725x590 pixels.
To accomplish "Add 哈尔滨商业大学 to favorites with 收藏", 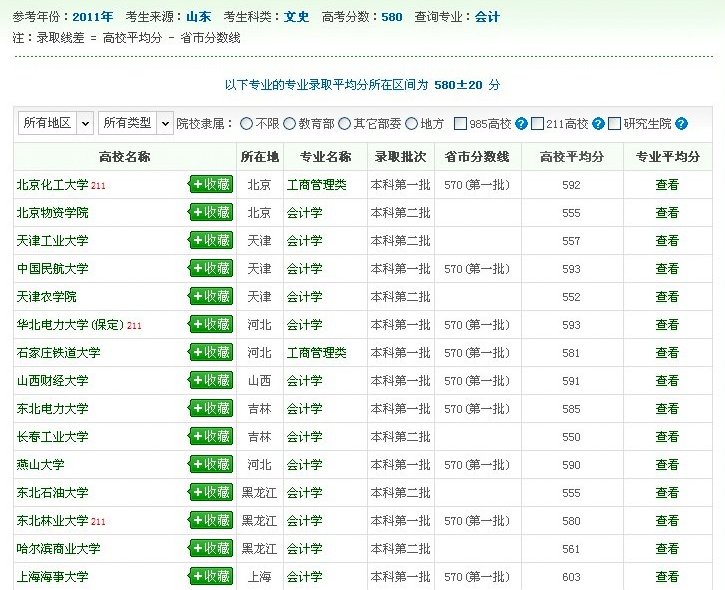I will tap(210, 548).
